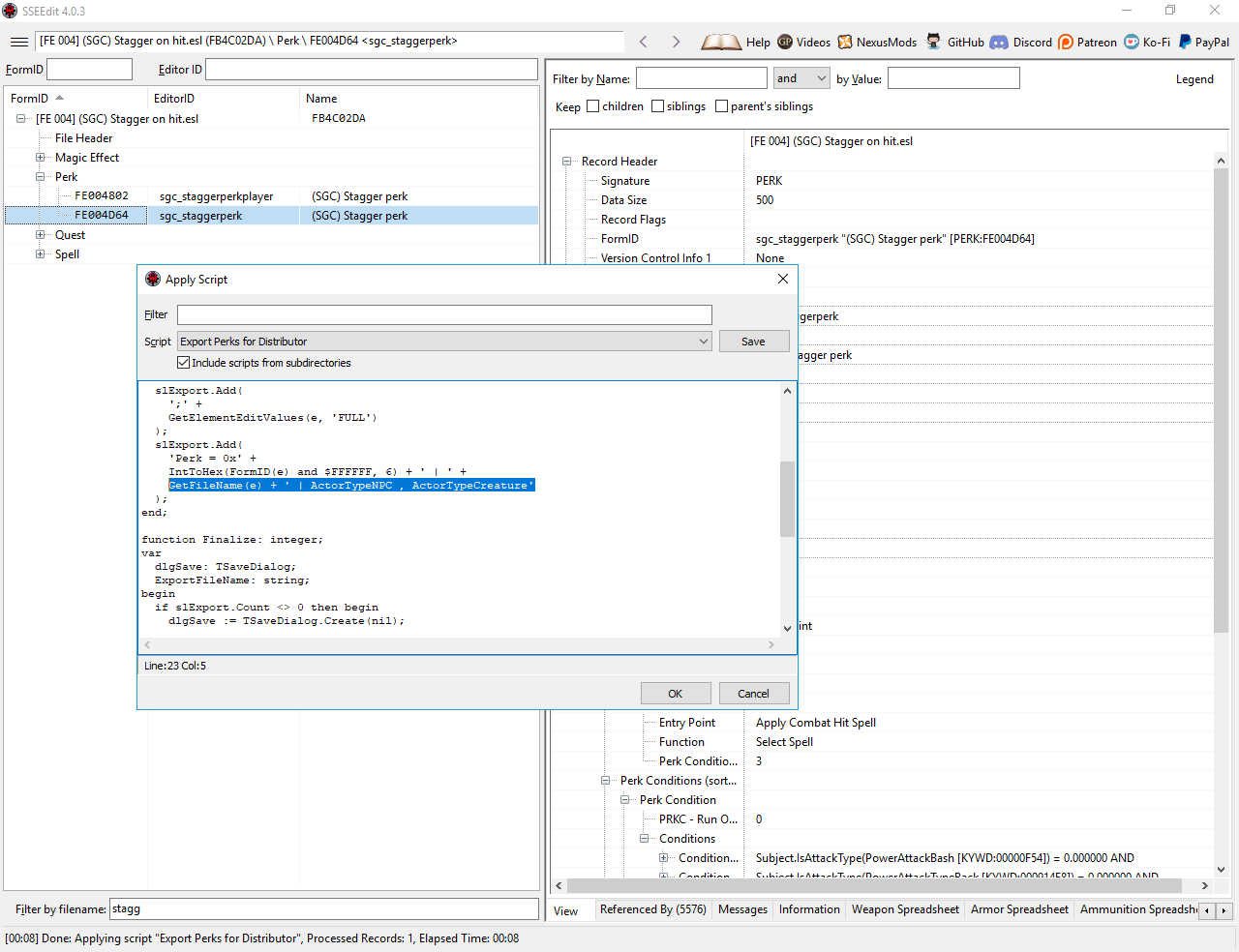1239x952 pixels.
Task: Expand the Magic Effect tree node
Action: click(41, 158)
